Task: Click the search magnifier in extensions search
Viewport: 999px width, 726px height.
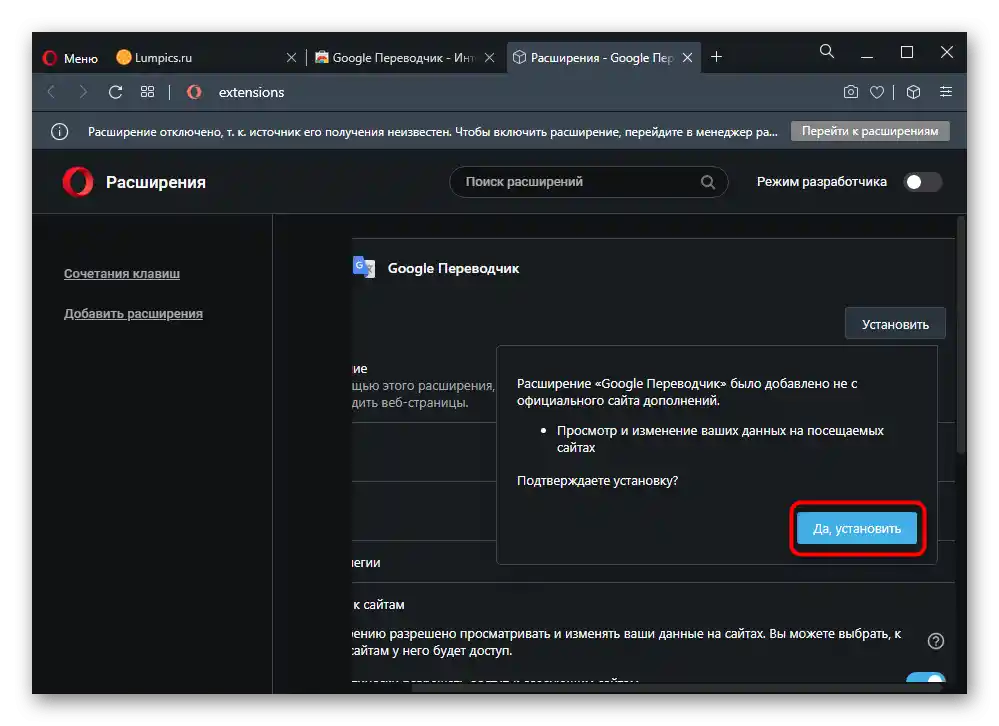Action: click(708, 182)
